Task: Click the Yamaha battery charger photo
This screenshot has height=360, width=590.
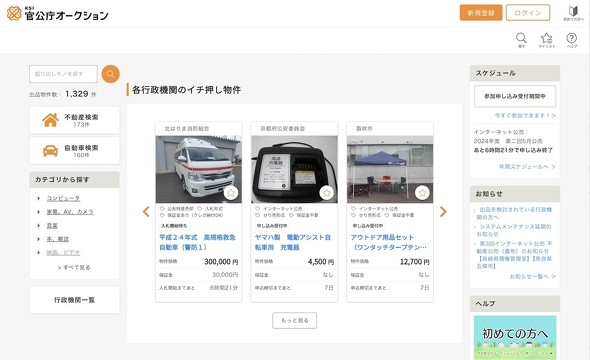Action: pyautogui.click(x=294, y=169)
